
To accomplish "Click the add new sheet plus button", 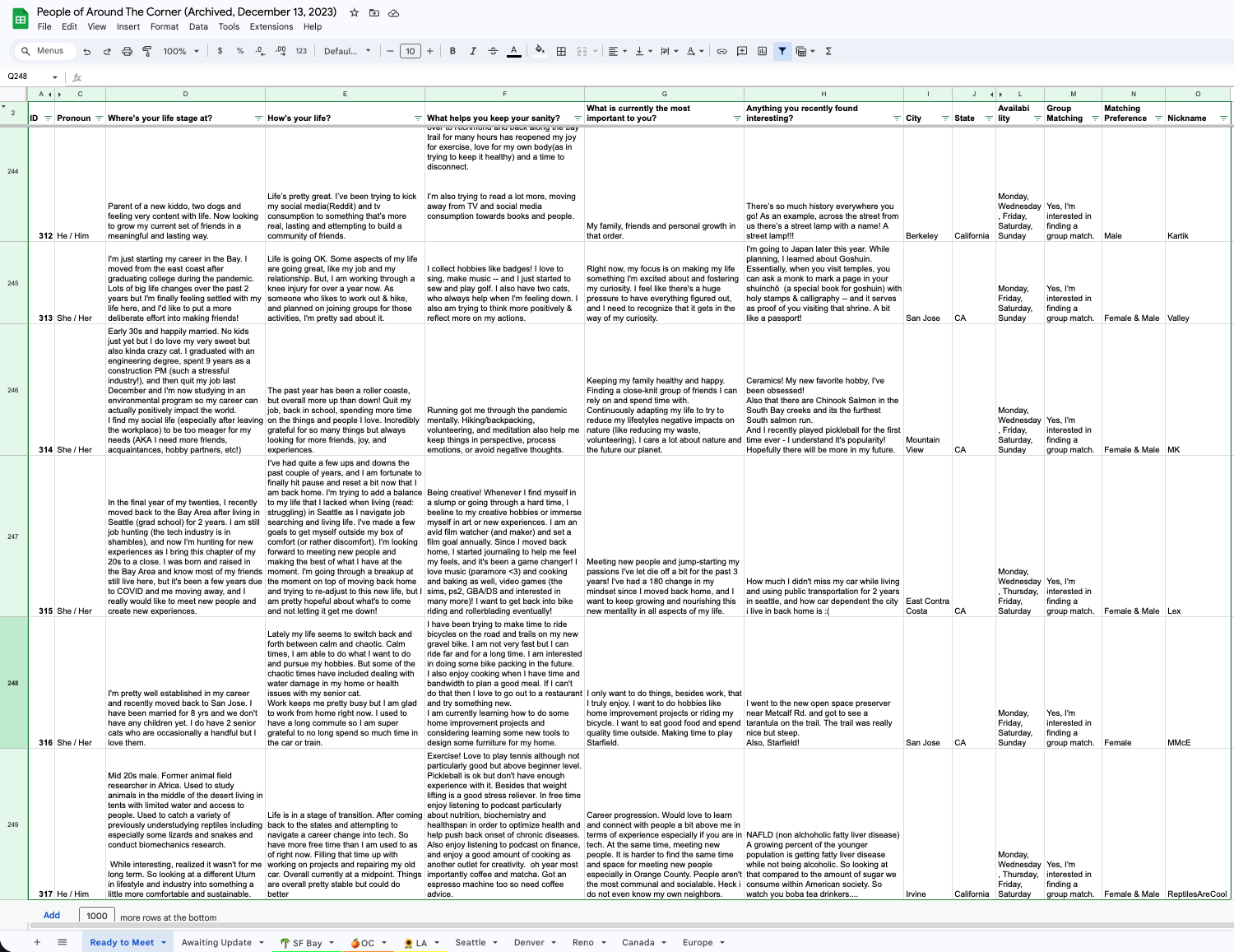I will 37,942.
